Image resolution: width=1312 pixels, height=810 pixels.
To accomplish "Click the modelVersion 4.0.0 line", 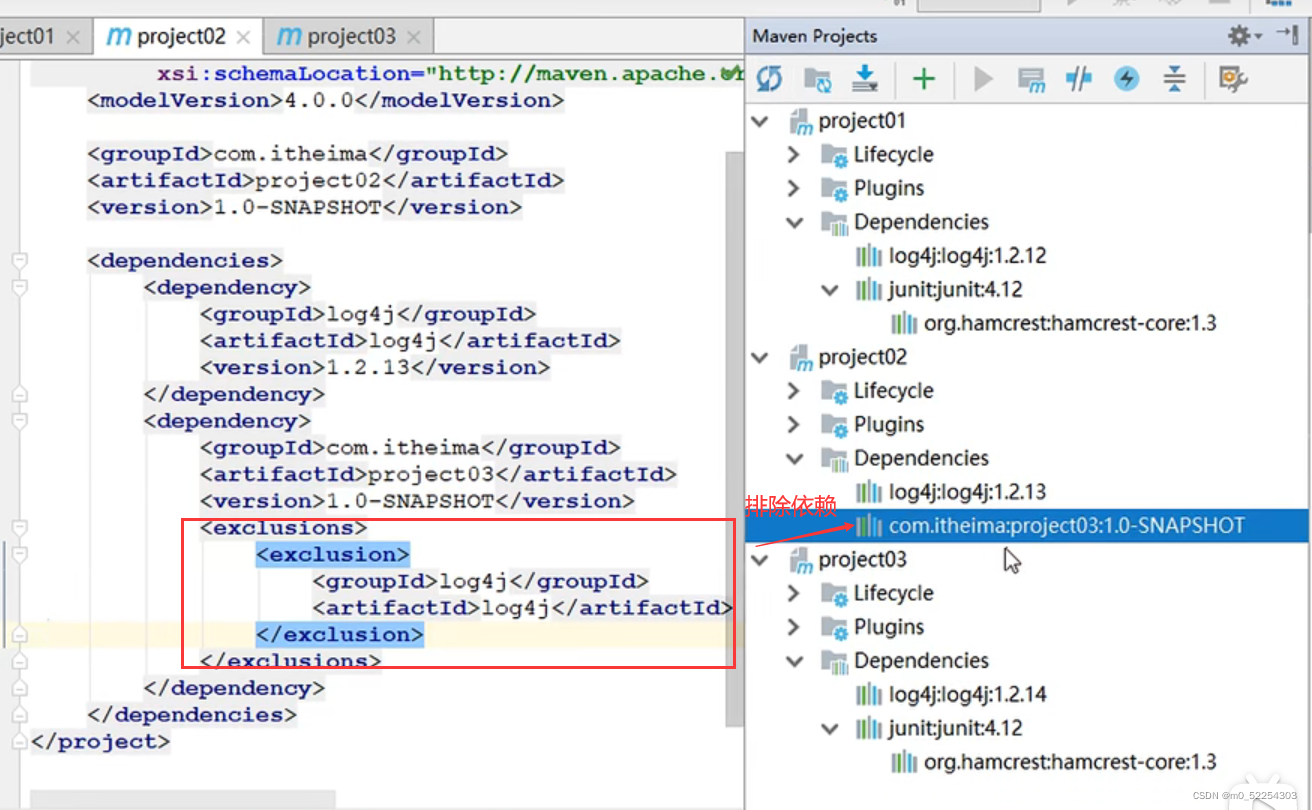I will 326,101.
